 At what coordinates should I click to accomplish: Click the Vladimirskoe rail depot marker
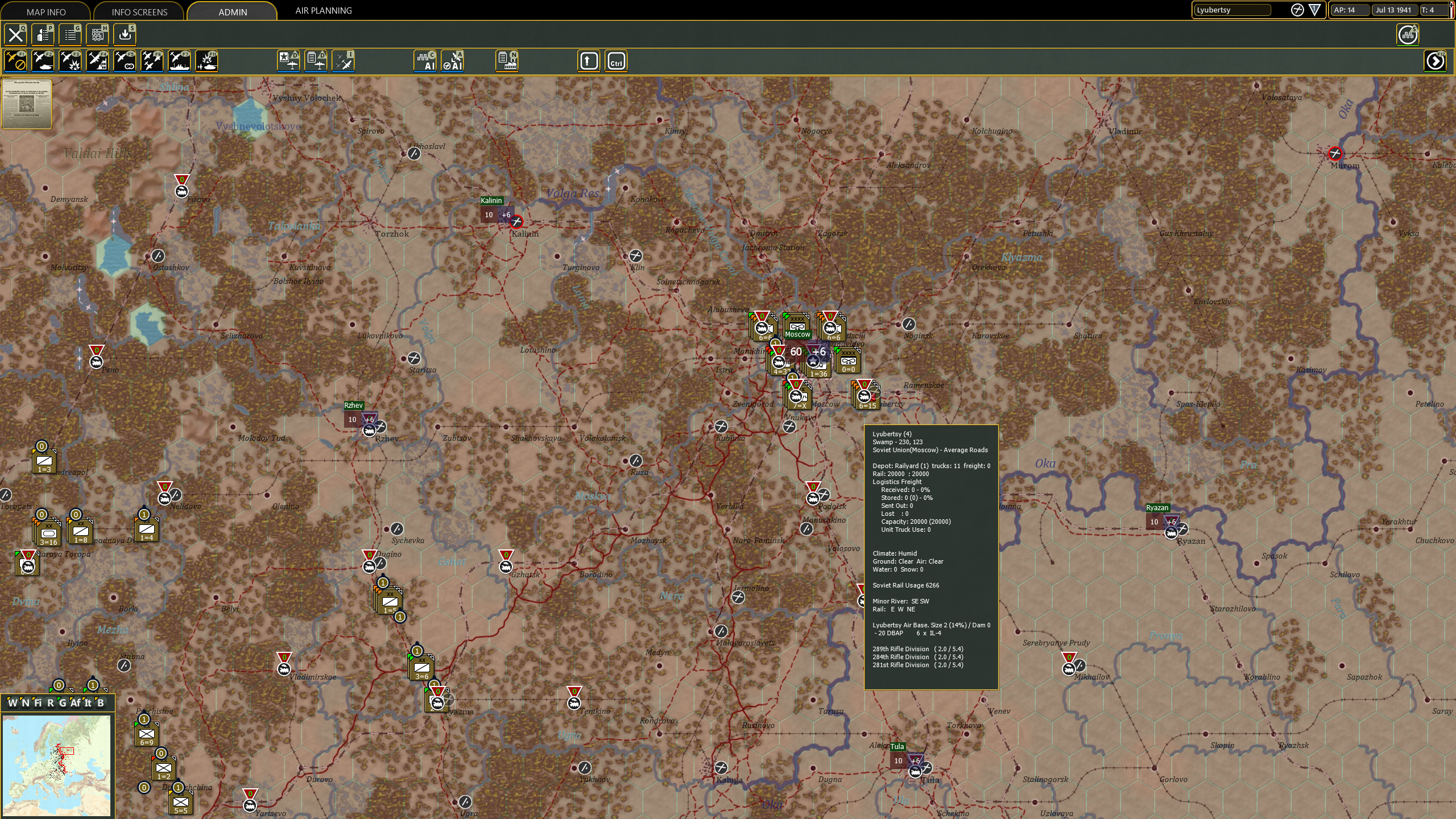click(x=284, y=665)
